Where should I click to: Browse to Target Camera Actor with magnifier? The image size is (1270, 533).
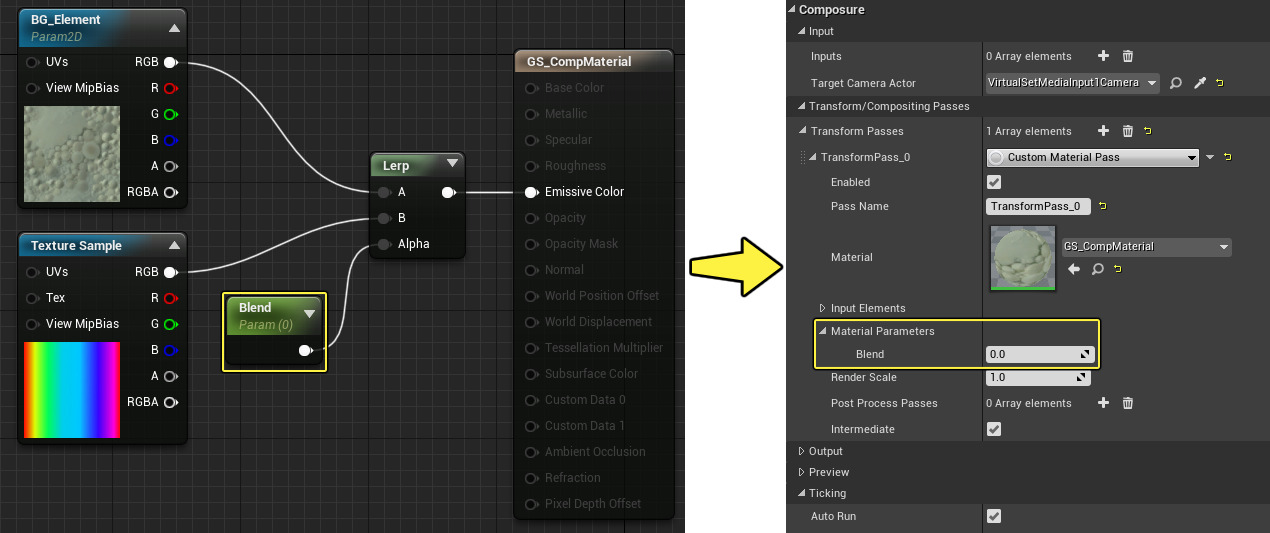[1176, 83]
